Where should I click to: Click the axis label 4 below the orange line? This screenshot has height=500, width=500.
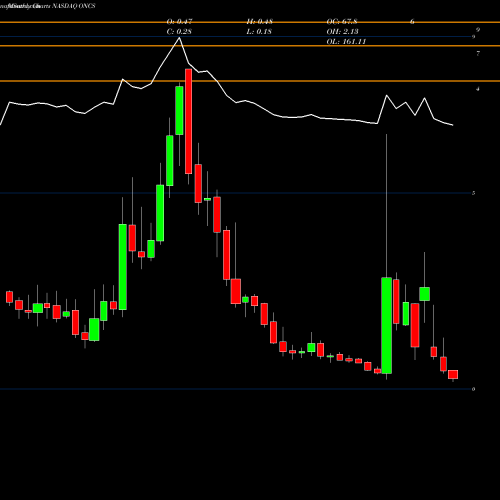pyautogui.click(x=478, y=89)
